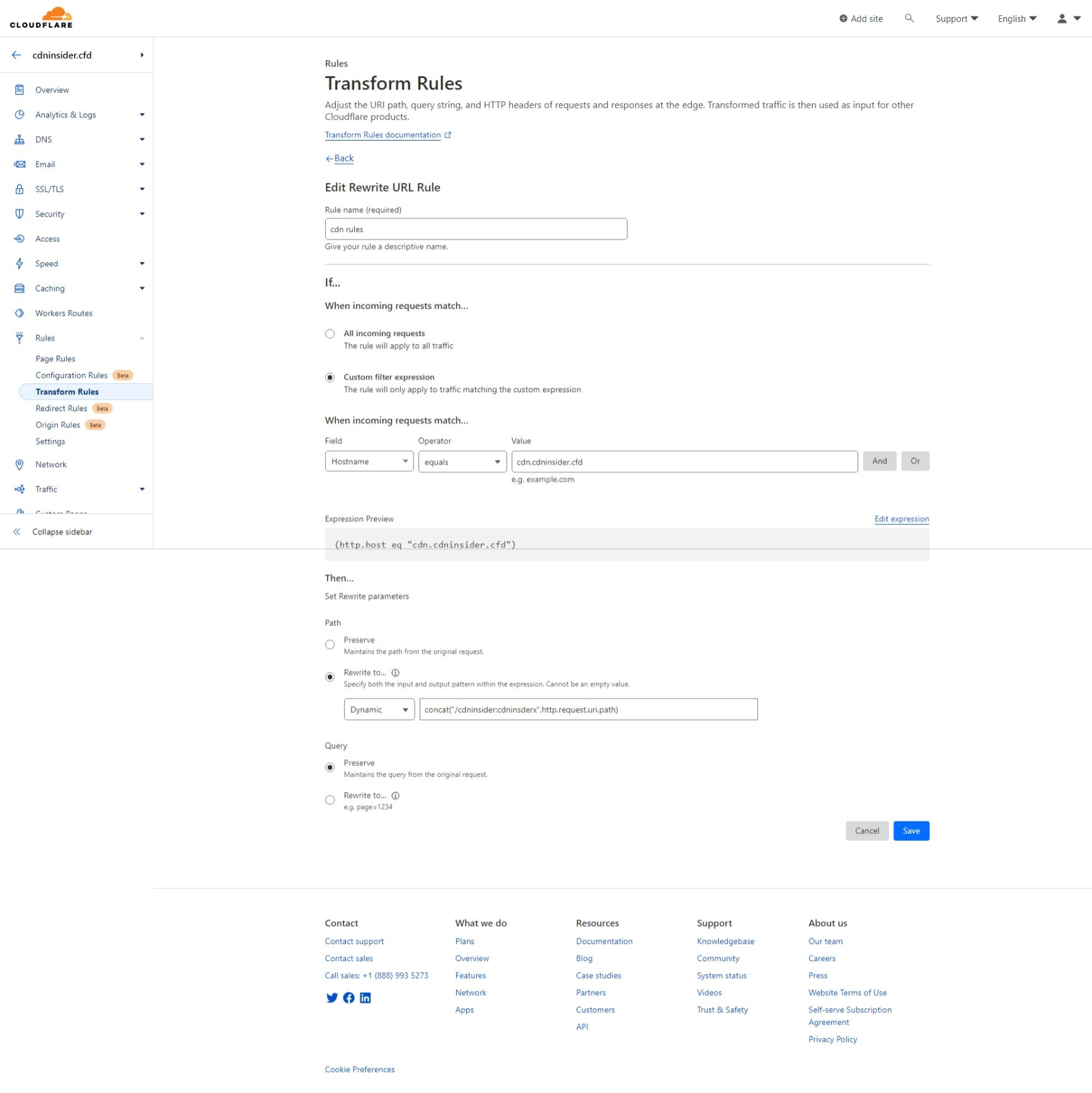Click the Save button

click(x=911, y=831)
